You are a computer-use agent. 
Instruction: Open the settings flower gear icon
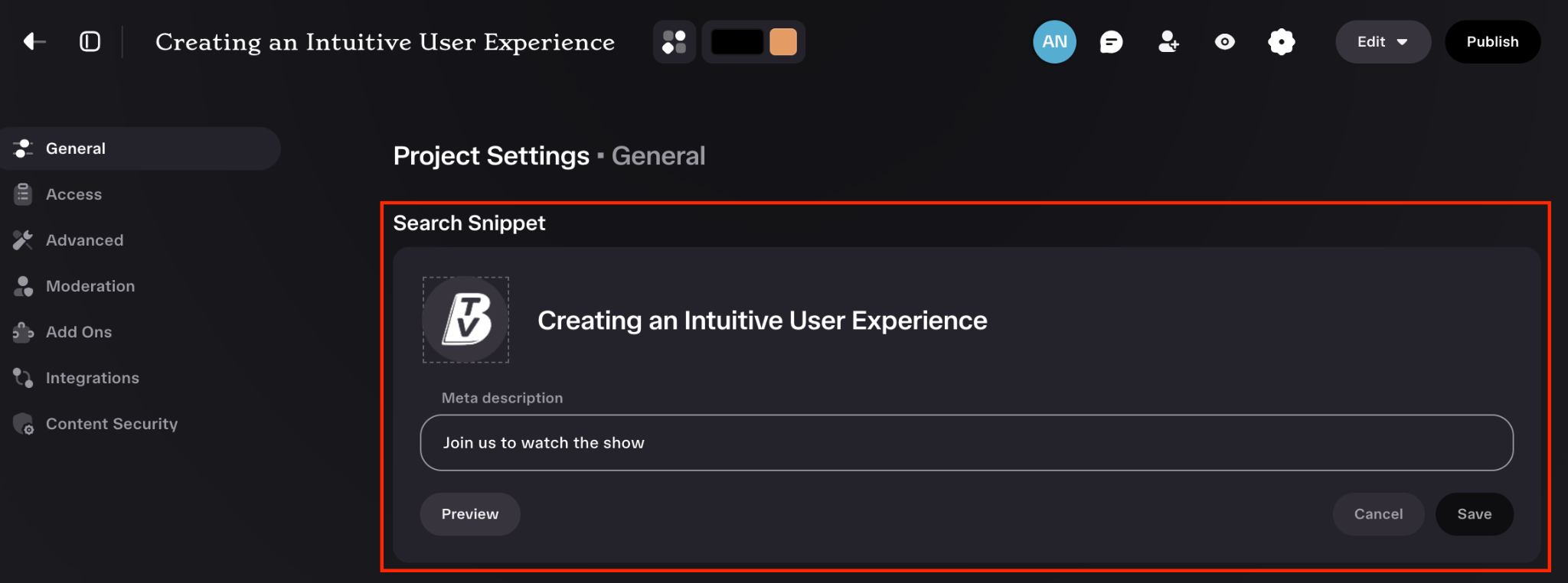click(1282, 42)
